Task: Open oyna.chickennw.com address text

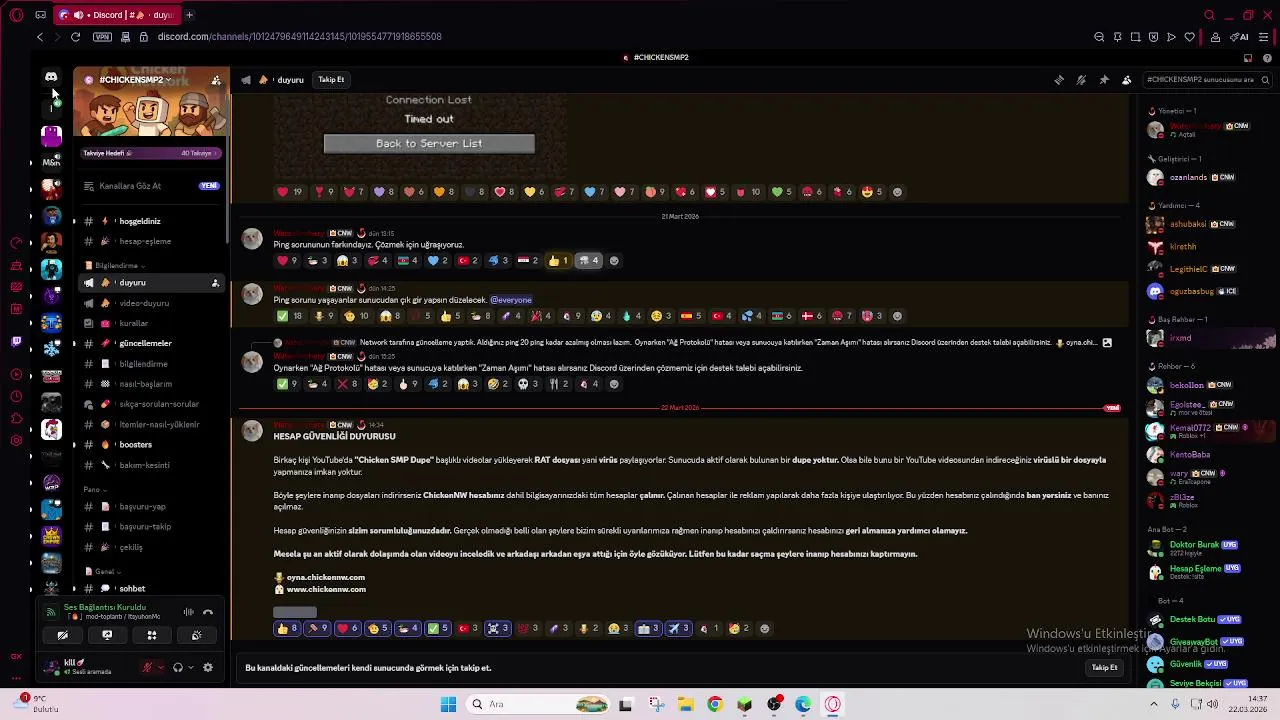Action: coord(326,577)
